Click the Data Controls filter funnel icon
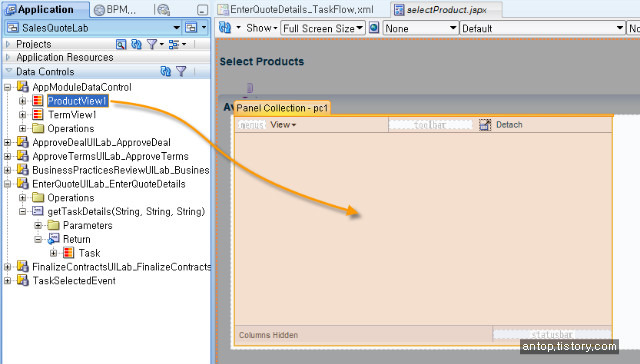Screen dimensions: 640x364 tap(181, 71)
